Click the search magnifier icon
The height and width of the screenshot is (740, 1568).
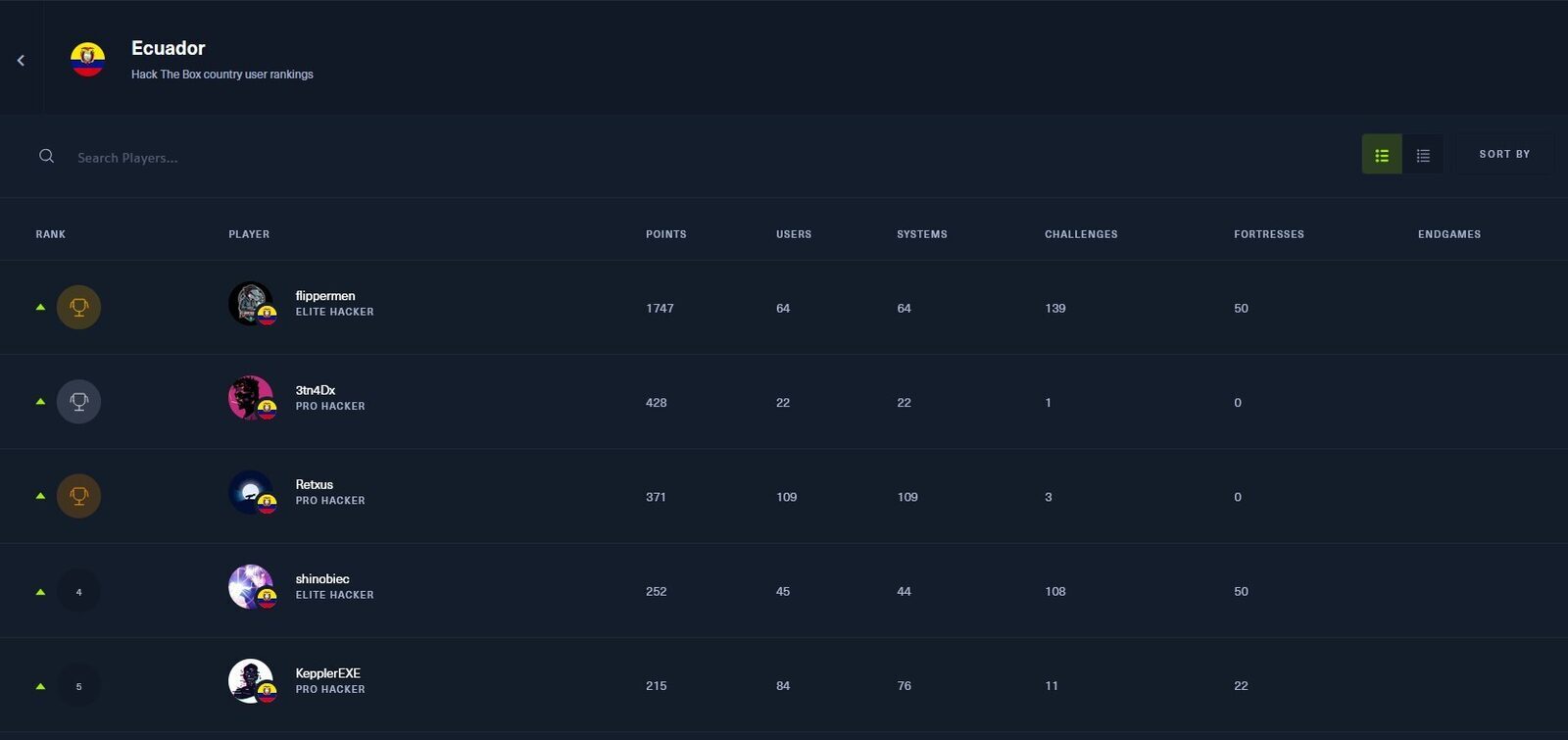(x=46, y=156)
